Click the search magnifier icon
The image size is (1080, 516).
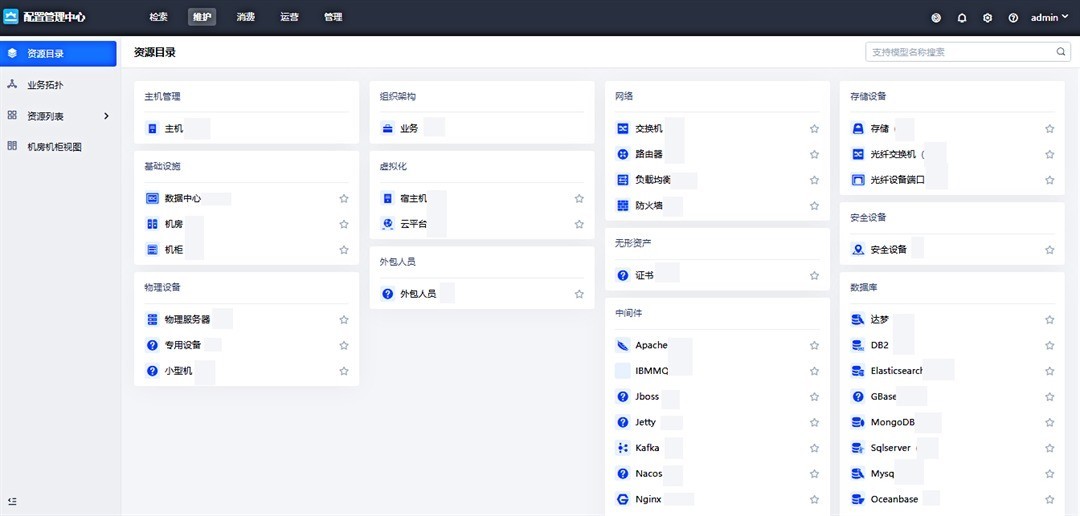[x=1061, y=52]
